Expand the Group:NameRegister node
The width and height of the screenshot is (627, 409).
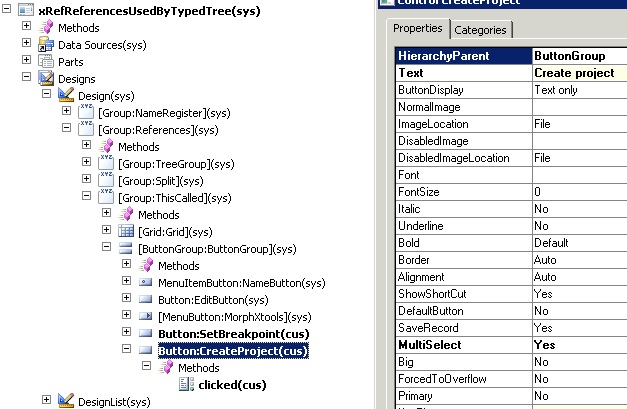(66, 110)
